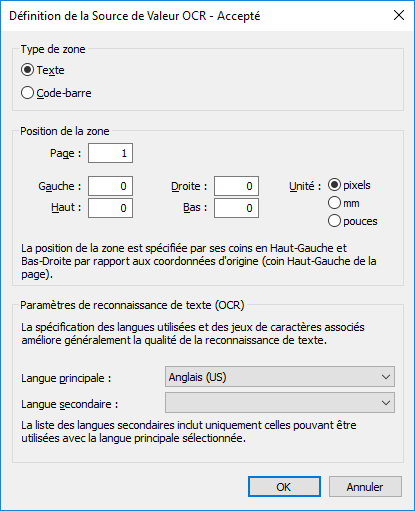
Task: Click the Page number input field
Action: pyautogui.click(x=110, y=153)
